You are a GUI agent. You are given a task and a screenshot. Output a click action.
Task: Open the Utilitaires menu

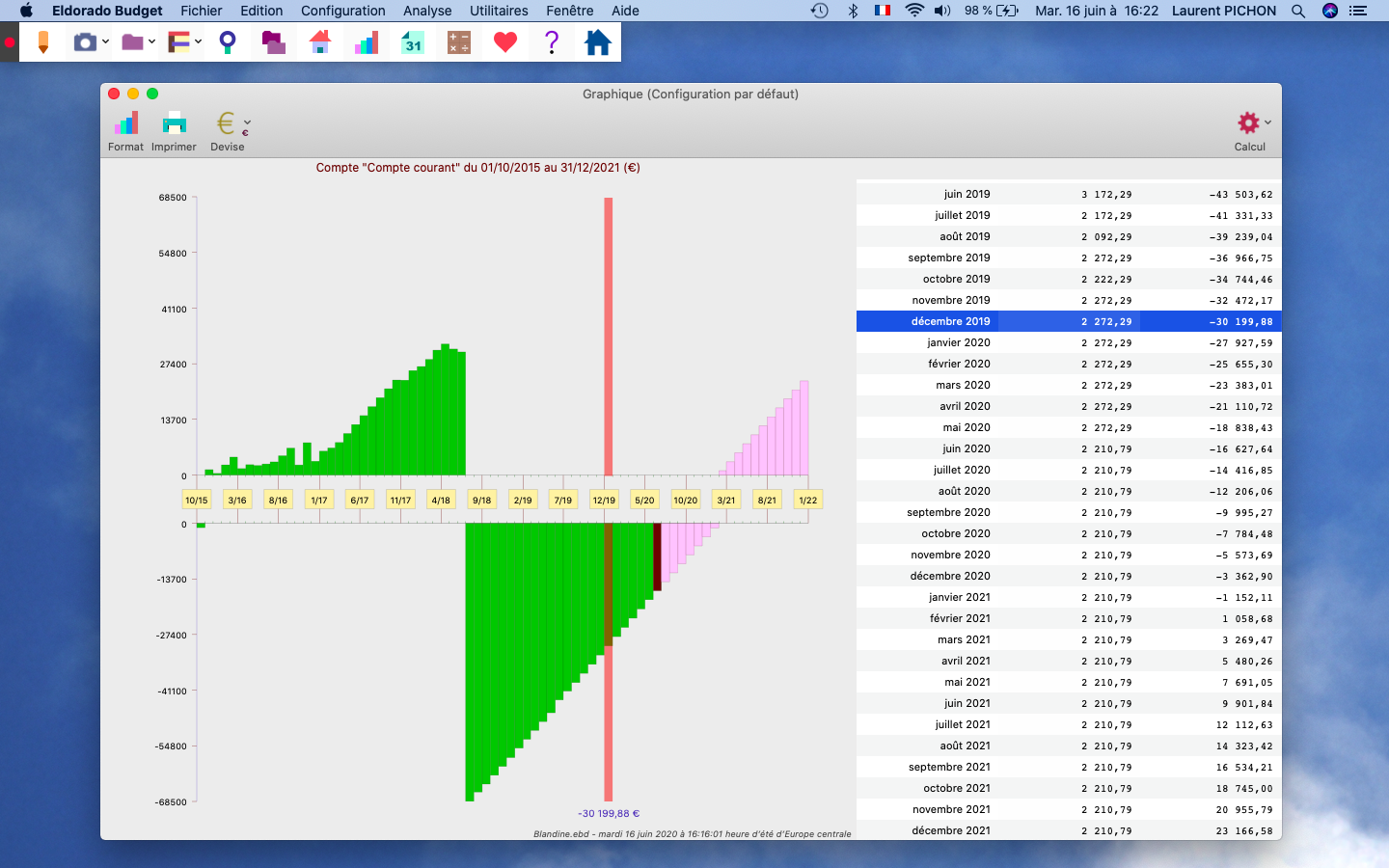point(499,11)
